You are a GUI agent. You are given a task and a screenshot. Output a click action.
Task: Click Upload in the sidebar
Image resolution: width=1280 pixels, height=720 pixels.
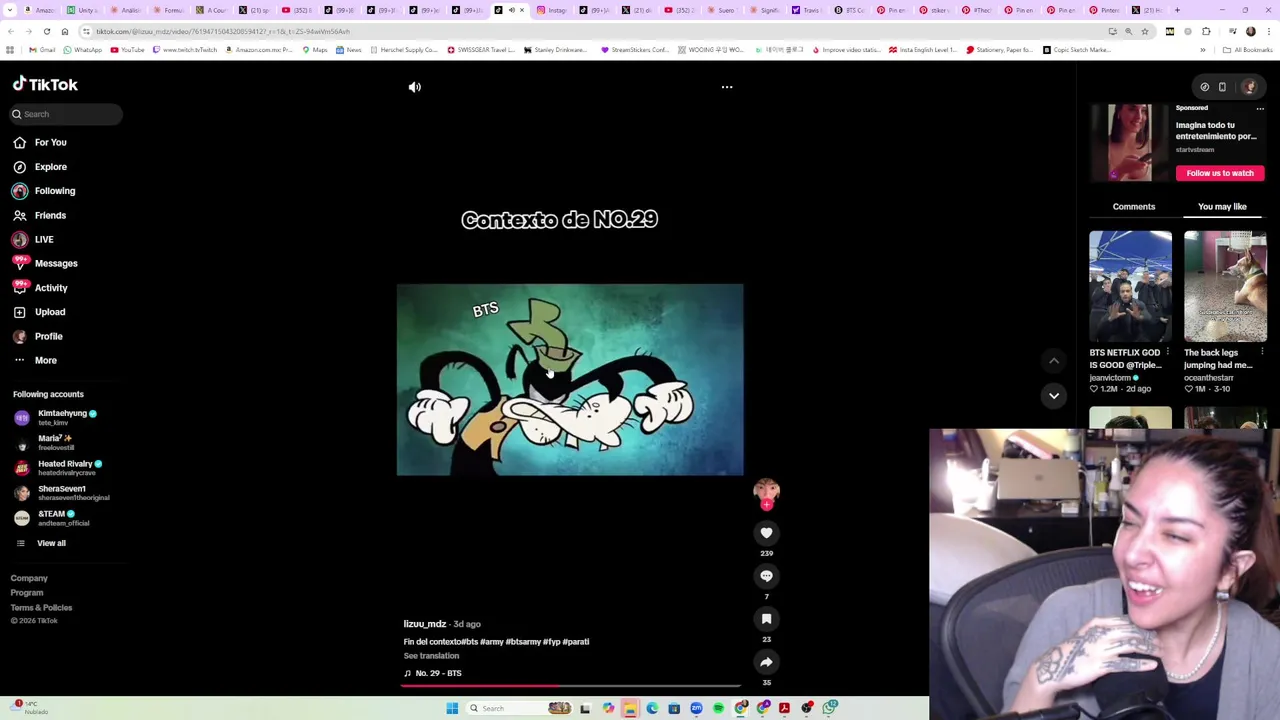coord(39,312)
